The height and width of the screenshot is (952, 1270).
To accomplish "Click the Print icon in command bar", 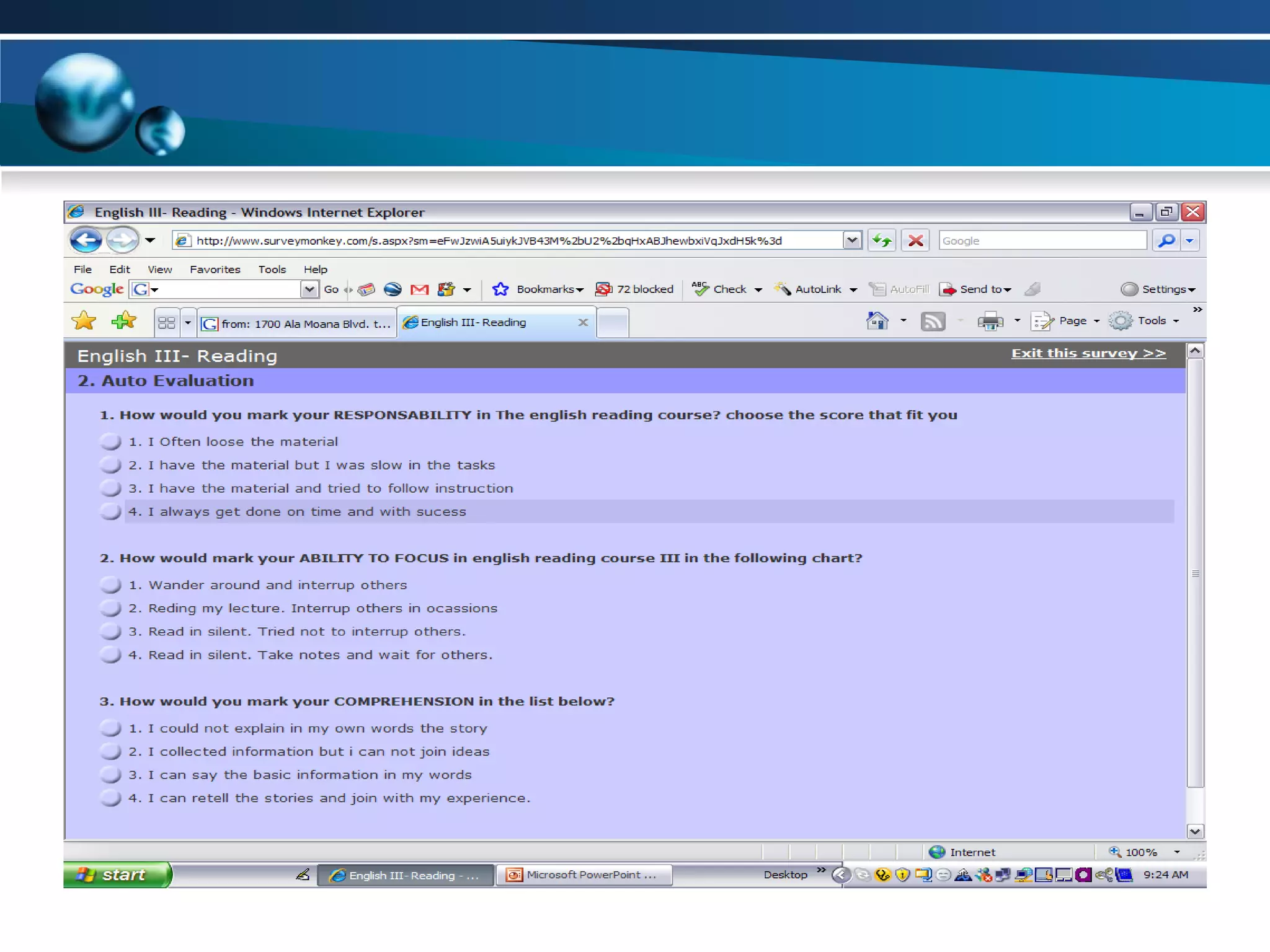I will point(990,321).
